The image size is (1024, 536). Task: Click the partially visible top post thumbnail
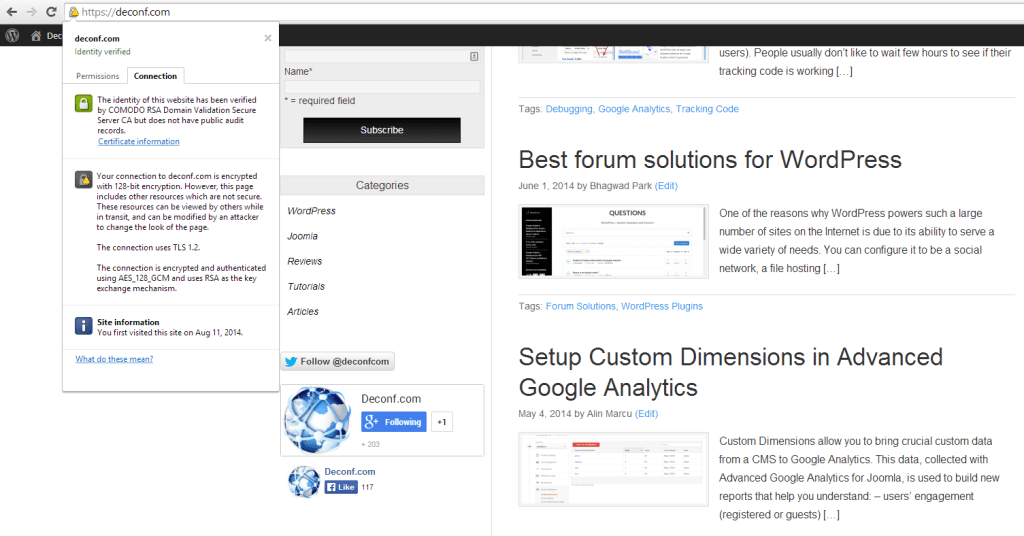tap(613, 54)
